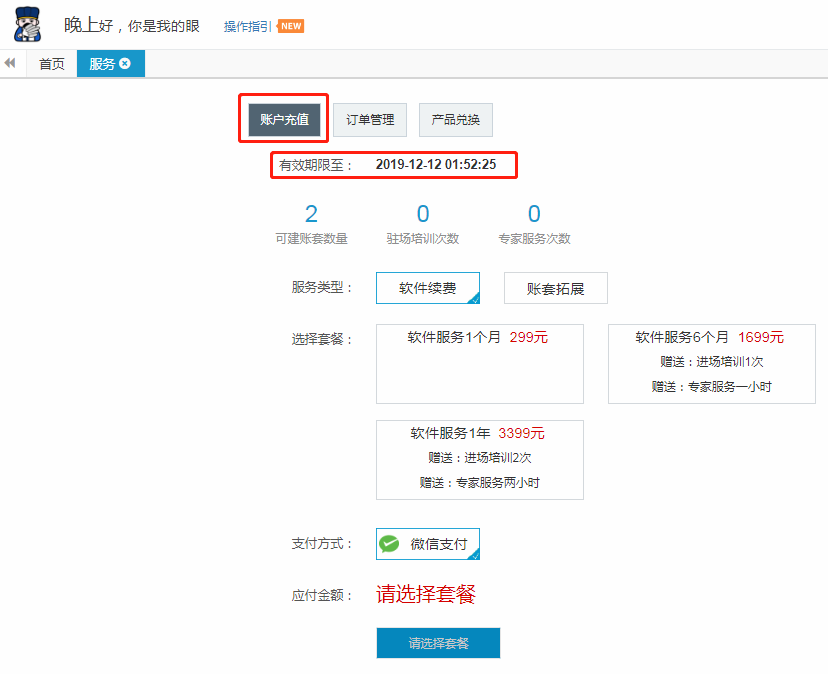Image resolution: width=828 pixels, height=674 pixels.
Task: Click the 驻场培训次数 count
Action: 423,214
